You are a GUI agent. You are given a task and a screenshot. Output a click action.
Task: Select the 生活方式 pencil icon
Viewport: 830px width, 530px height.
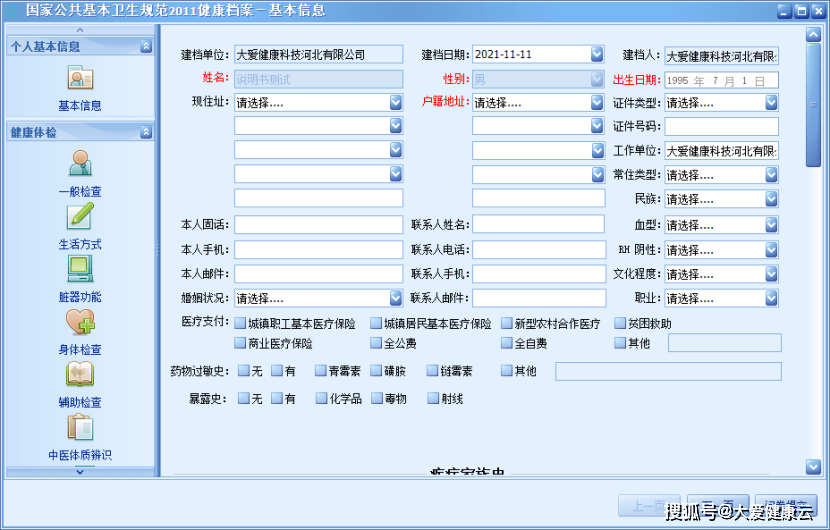coord(80,216)
